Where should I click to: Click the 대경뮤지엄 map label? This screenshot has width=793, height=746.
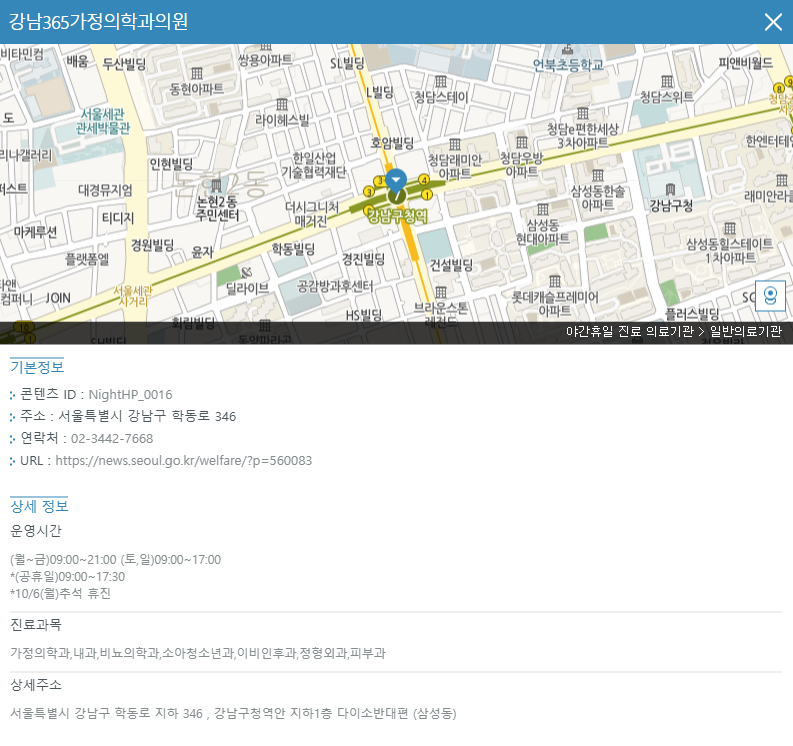click(105, 190)
